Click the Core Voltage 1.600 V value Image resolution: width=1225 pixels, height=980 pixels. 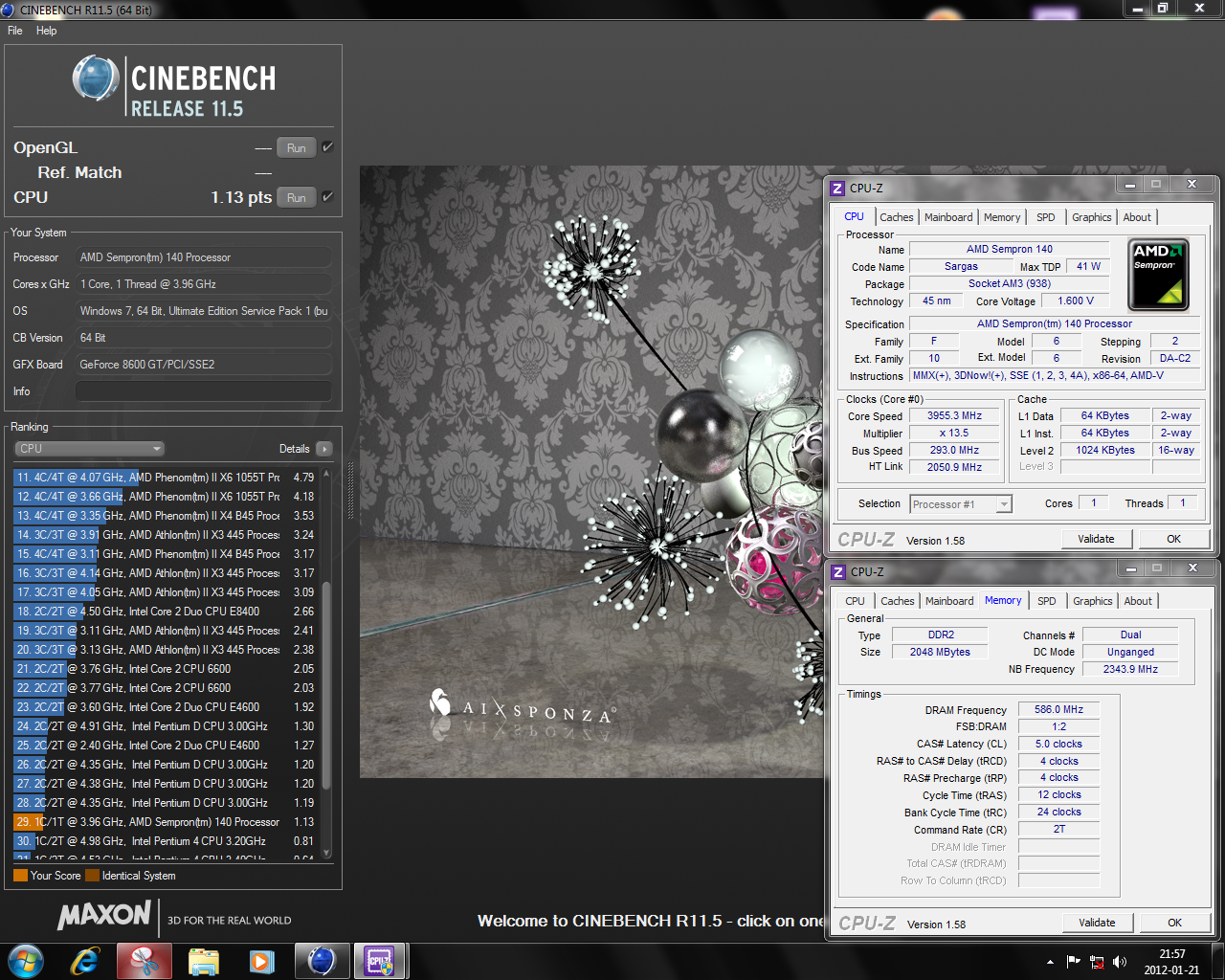[x=1075, y=301]
